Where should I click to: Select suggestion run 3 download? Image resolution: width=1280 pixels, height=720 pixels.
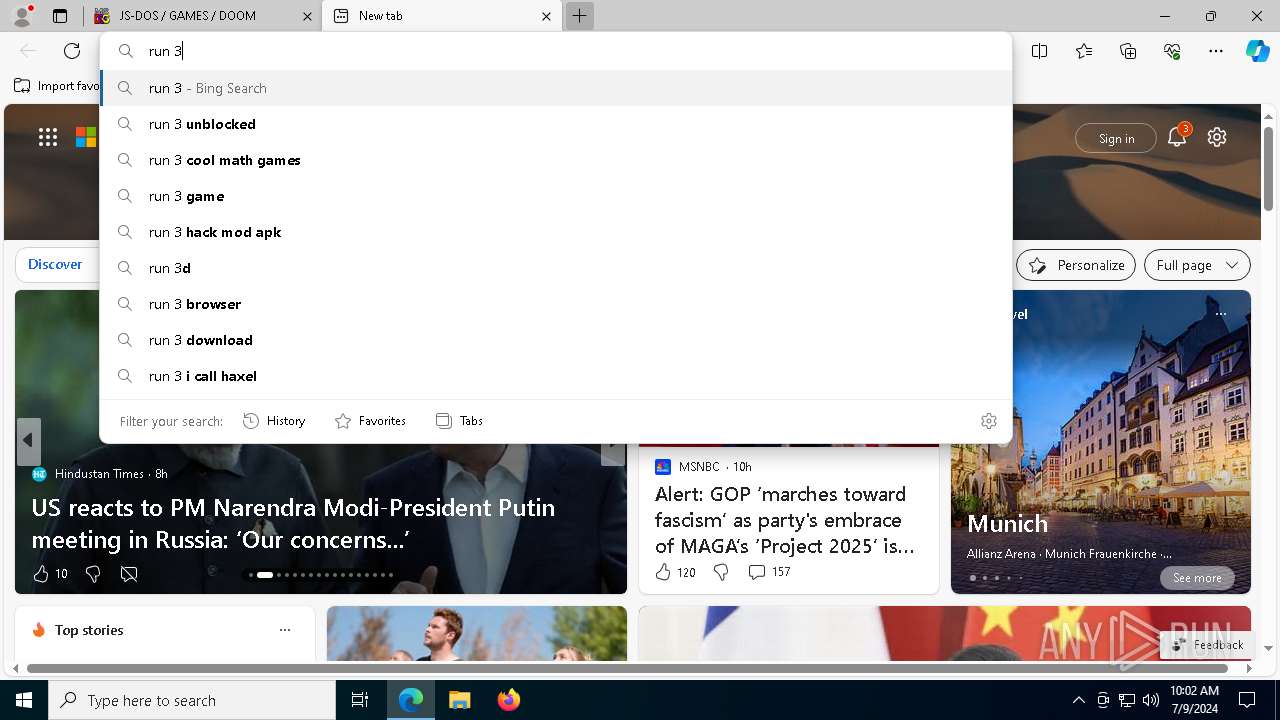556,340
